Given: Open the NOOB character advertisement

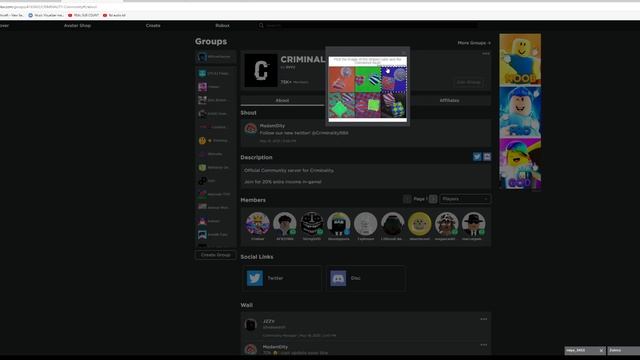Looking at the screenshot, I should tap(520, 60).
